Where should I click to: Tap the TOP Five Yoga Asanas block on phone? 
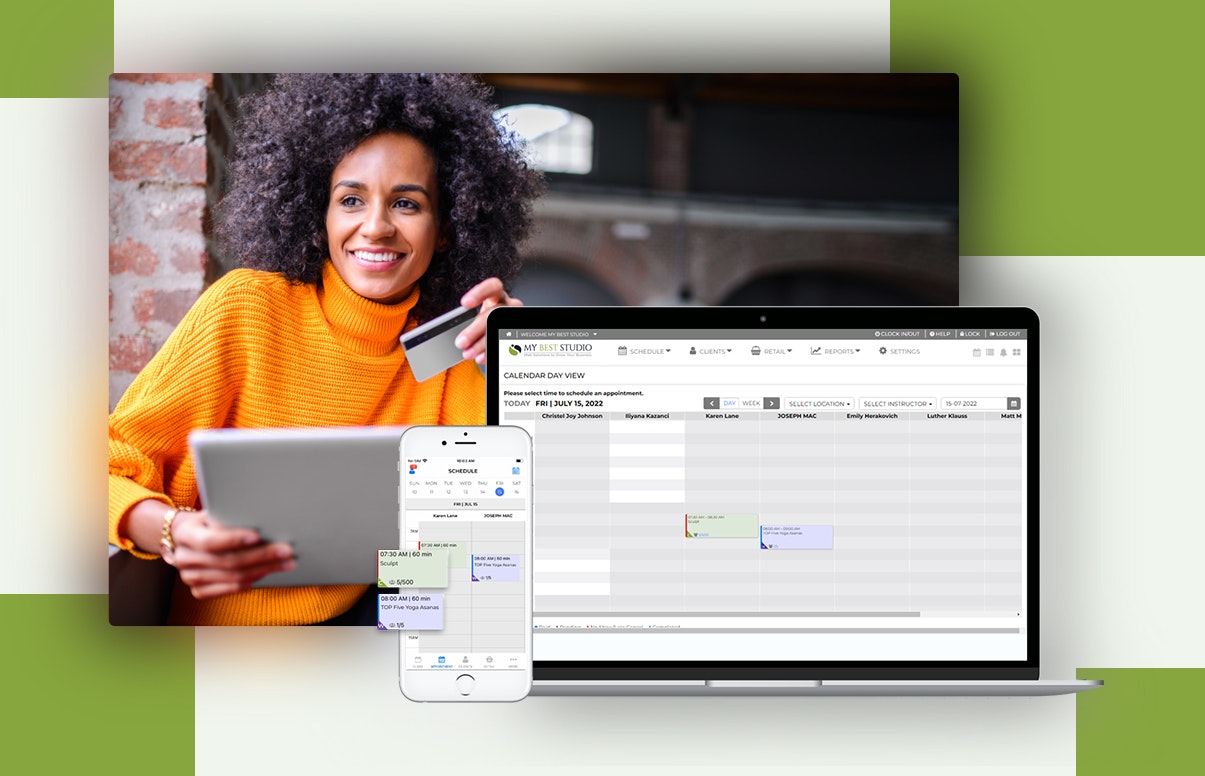tap(495, 568)
